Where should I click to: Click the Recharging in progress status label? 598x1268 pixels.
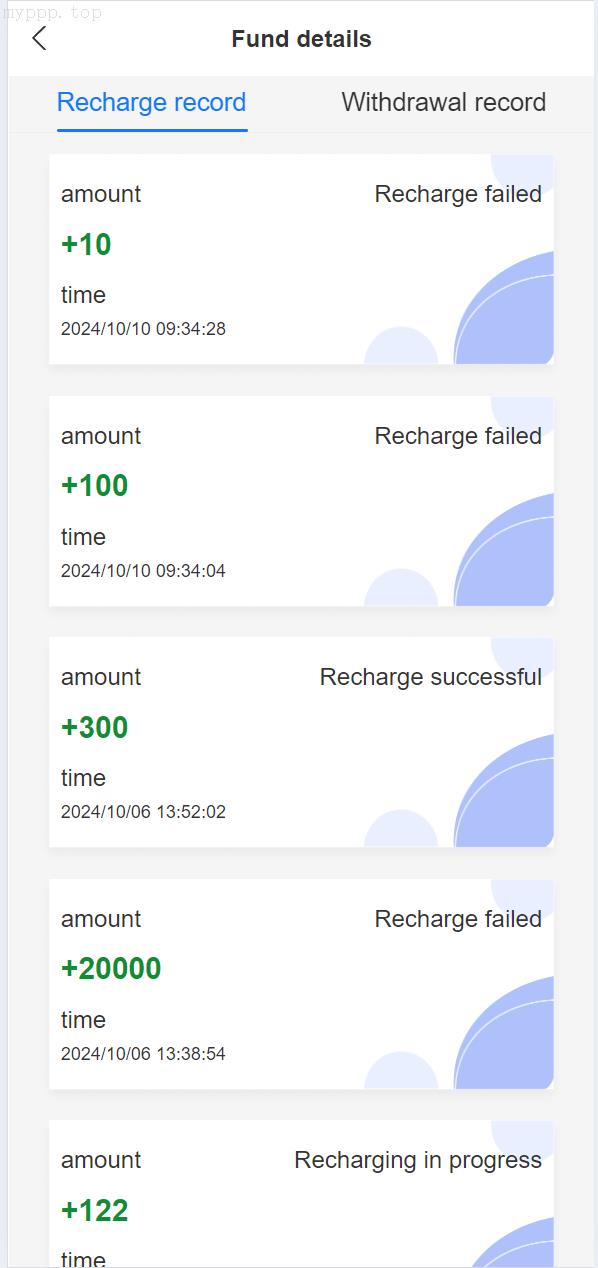point(418,1160)
